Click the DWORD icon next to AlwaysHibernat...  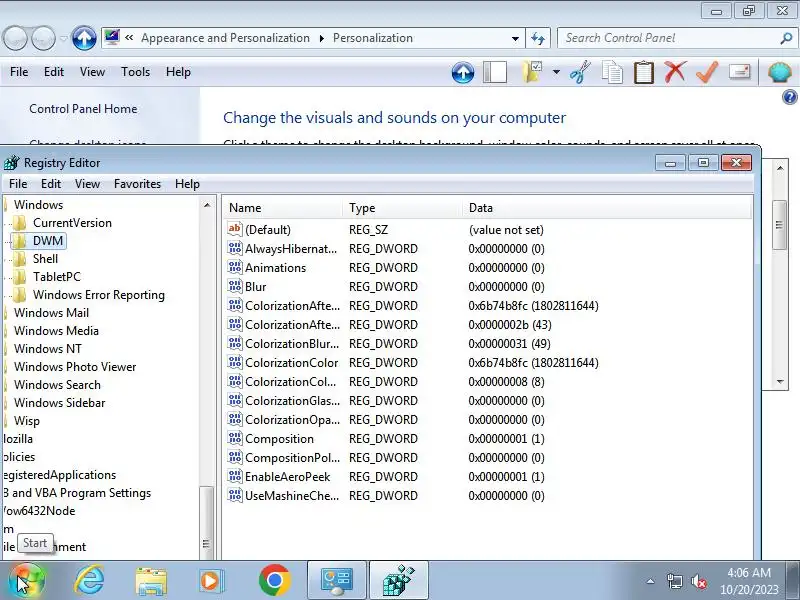point(235,248)
